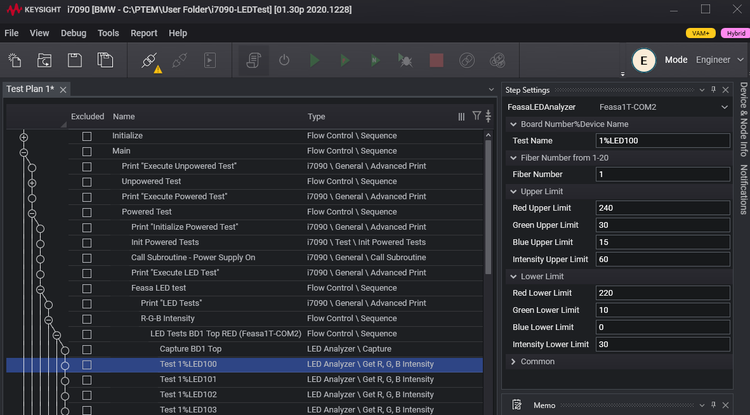Save the test plan with Save icon
Viewport: 750px width, 415px height.
74,61
